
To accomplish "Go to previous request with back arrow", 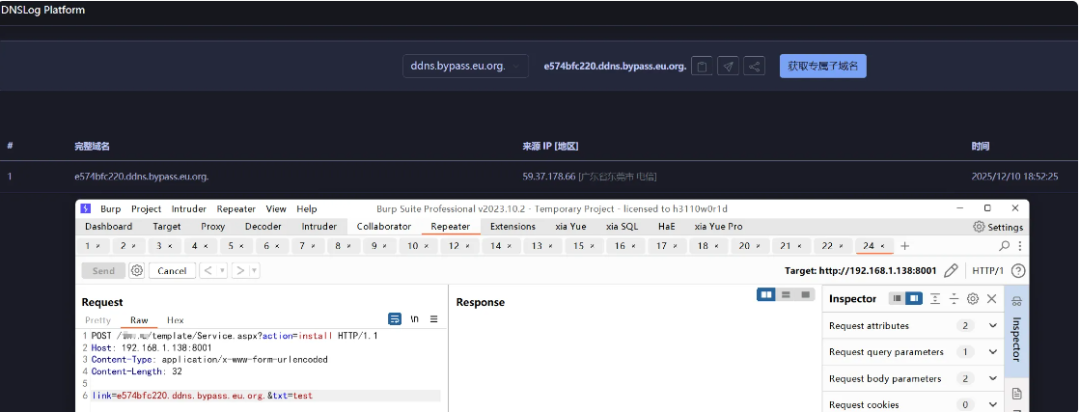I will pyautogui.click(x=207, y=271).
